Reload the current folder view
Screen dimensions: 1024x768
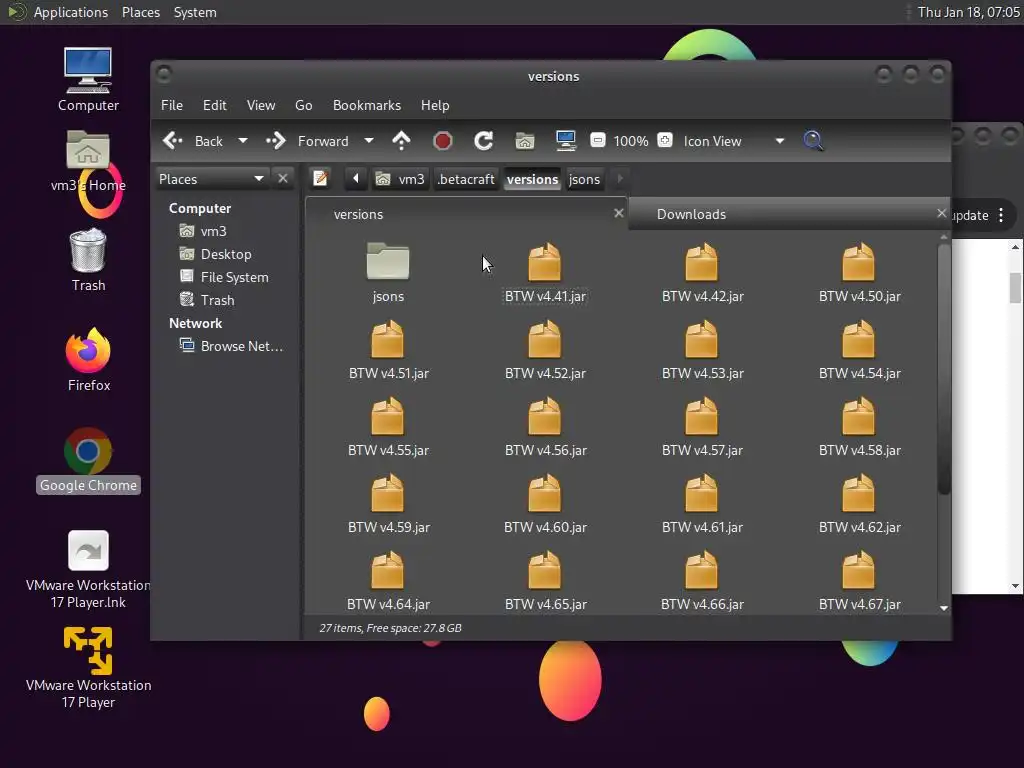pyautogui.click(x=483, y=141)
